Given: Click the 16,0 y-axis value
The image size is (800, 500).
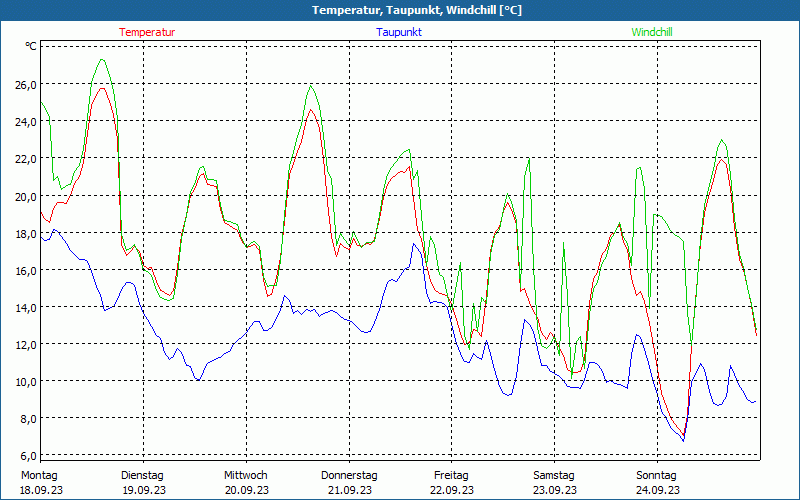Looking at the screenshot, I should (26, 271).
